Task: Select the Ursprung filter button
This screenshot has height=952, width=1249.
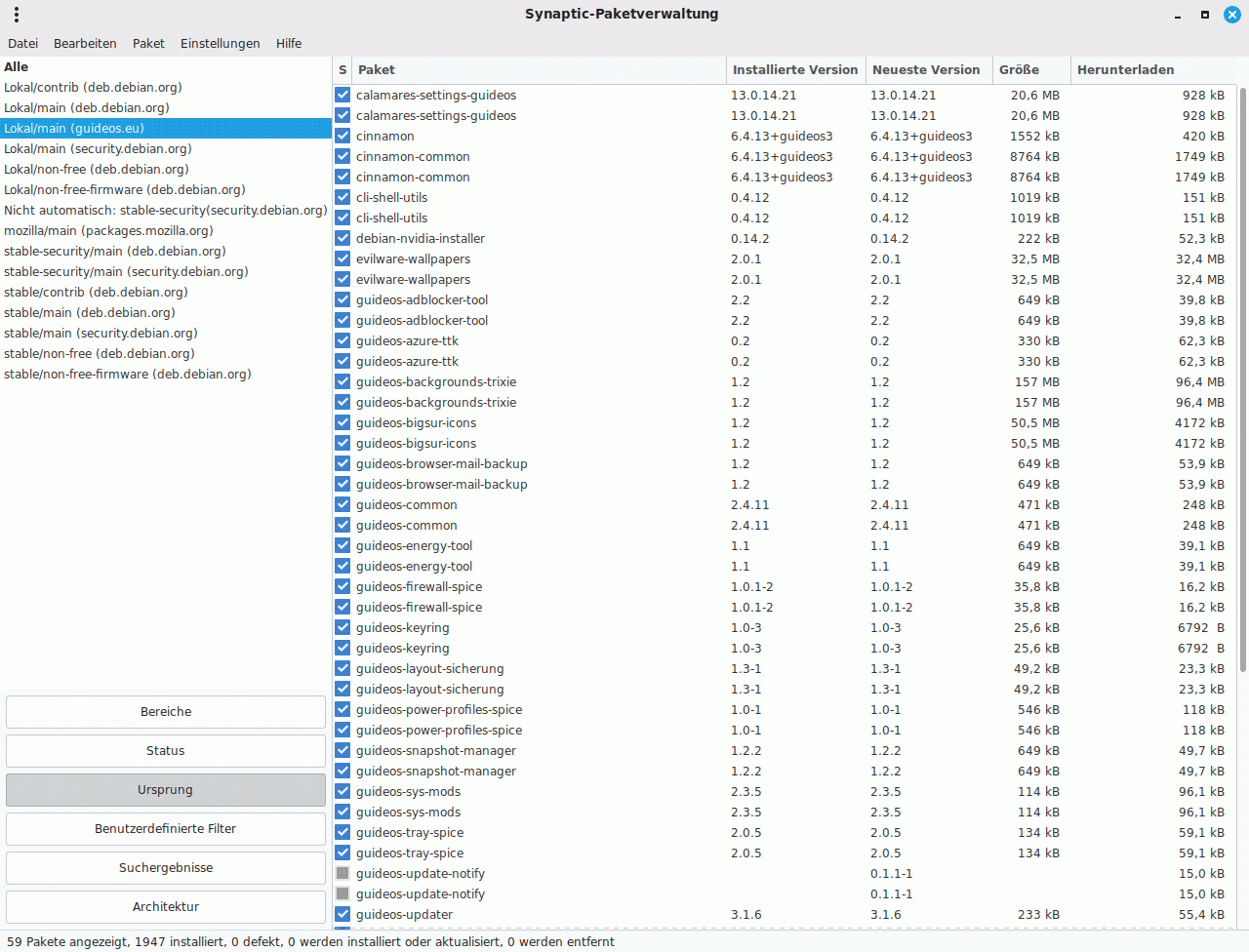Action: pos(166,790)
